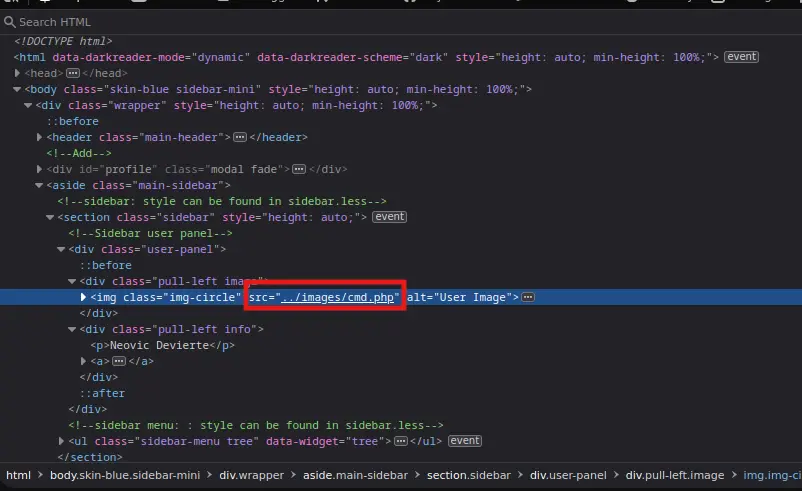Open event badge on sidebar-menu tree ul

point(465,441)
